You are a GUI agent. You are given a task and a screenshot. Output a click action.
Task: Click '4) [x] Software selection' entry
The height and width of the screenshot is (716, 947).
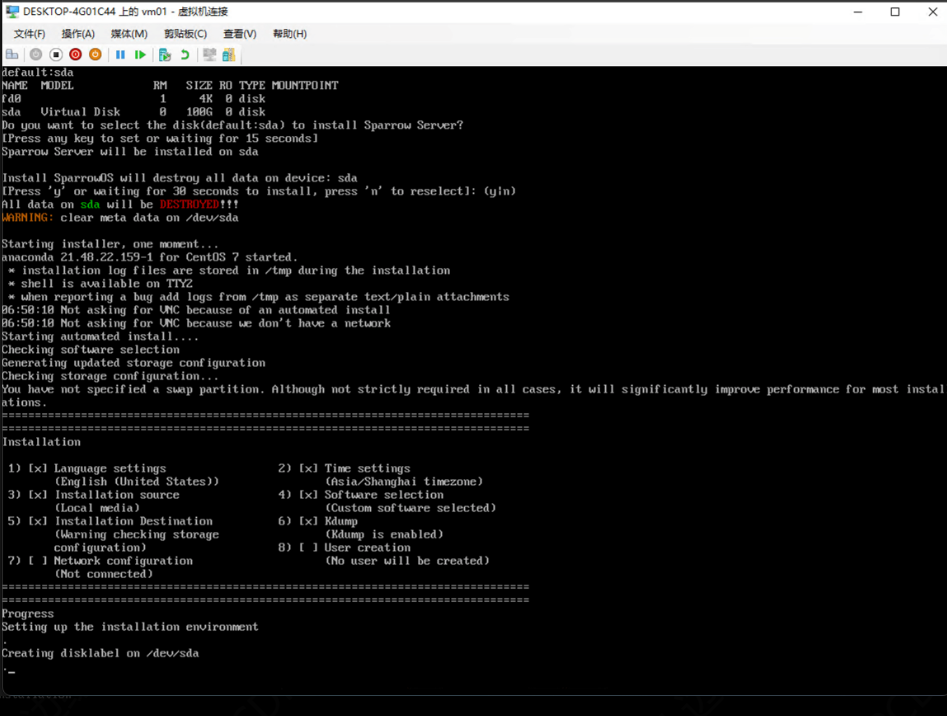tap(361, 496)
